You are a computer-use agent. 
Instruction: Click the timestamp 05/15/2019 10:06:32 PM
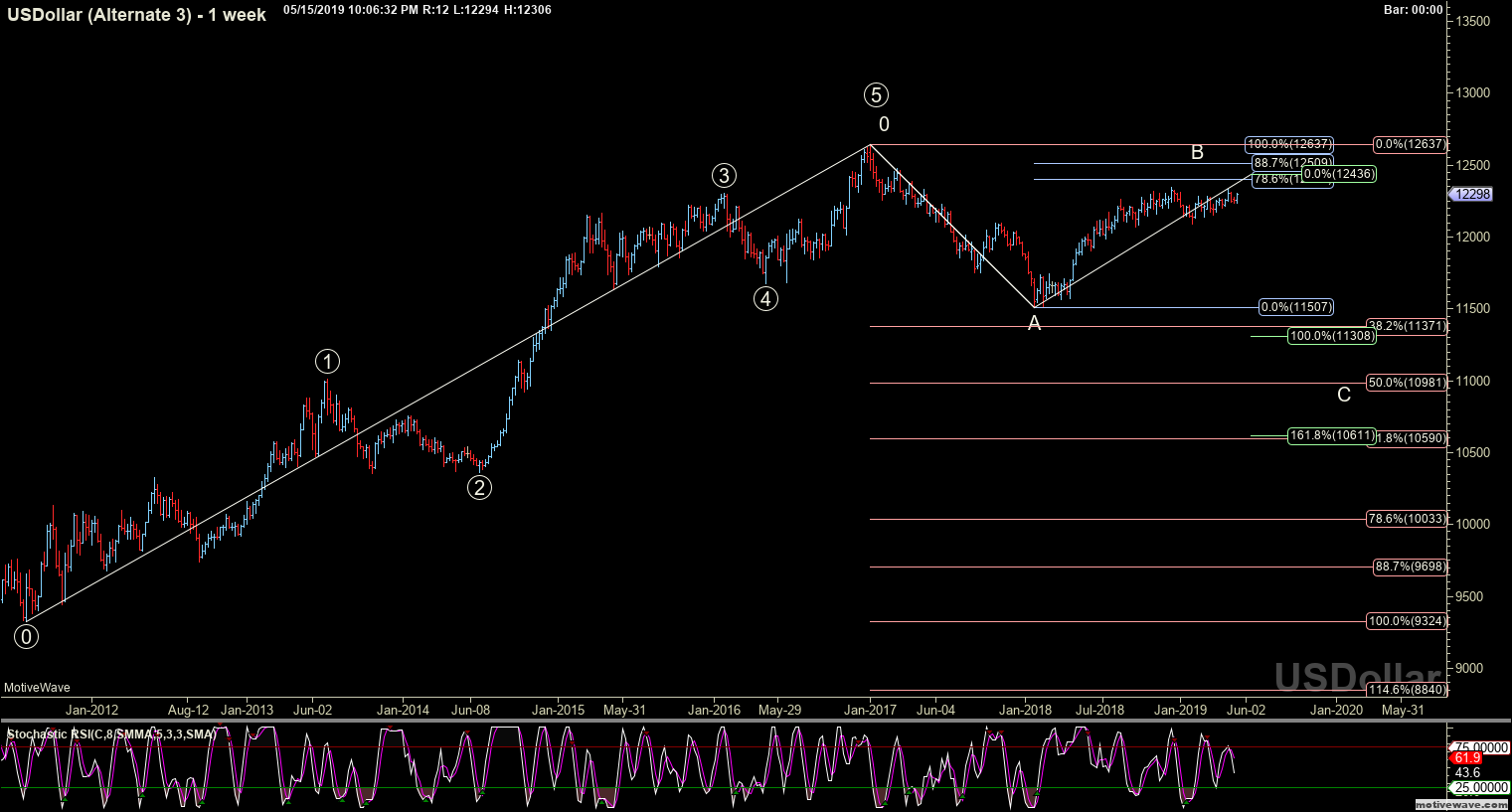click(350, 10)
